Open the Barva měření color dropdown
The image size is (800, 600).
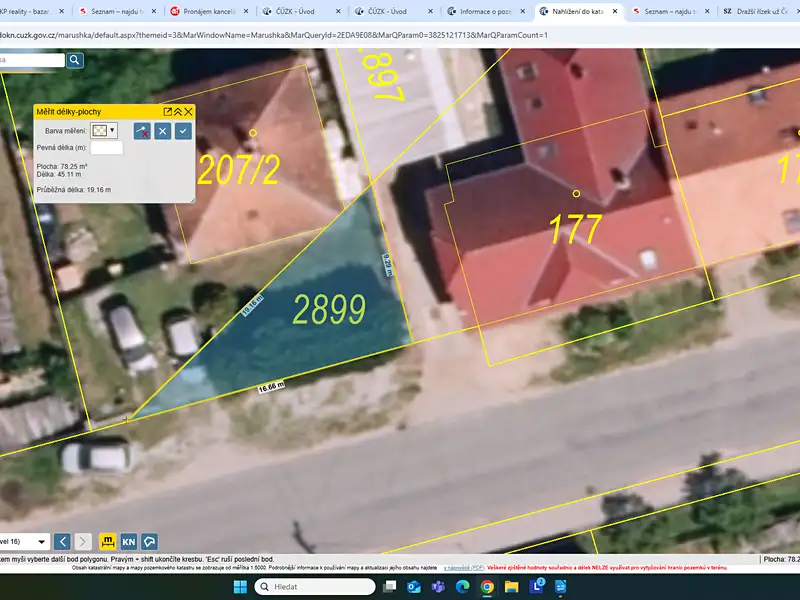[104, 131]
